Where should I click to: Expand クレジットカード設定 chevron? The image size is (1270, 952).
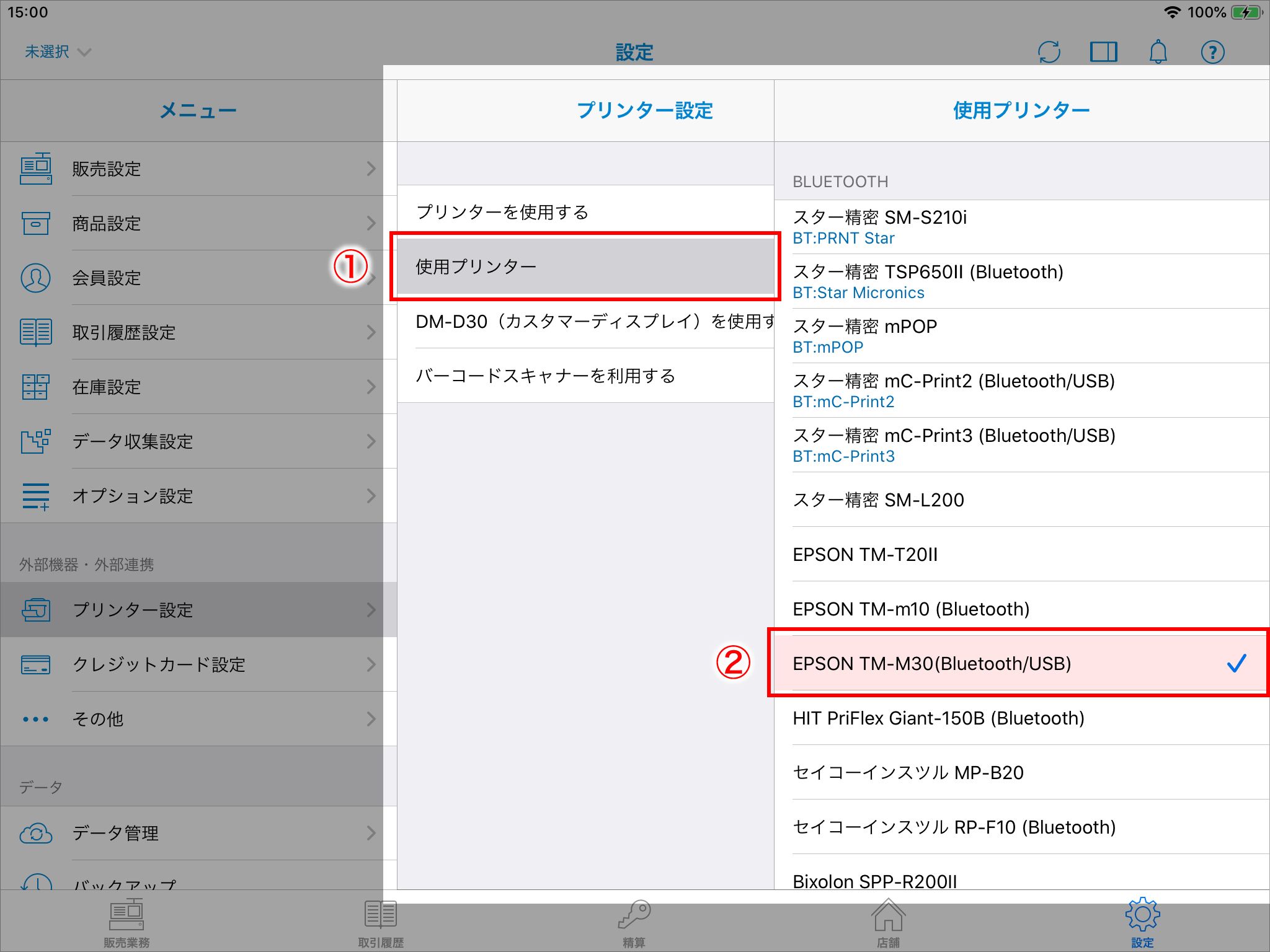coord(371,664)
